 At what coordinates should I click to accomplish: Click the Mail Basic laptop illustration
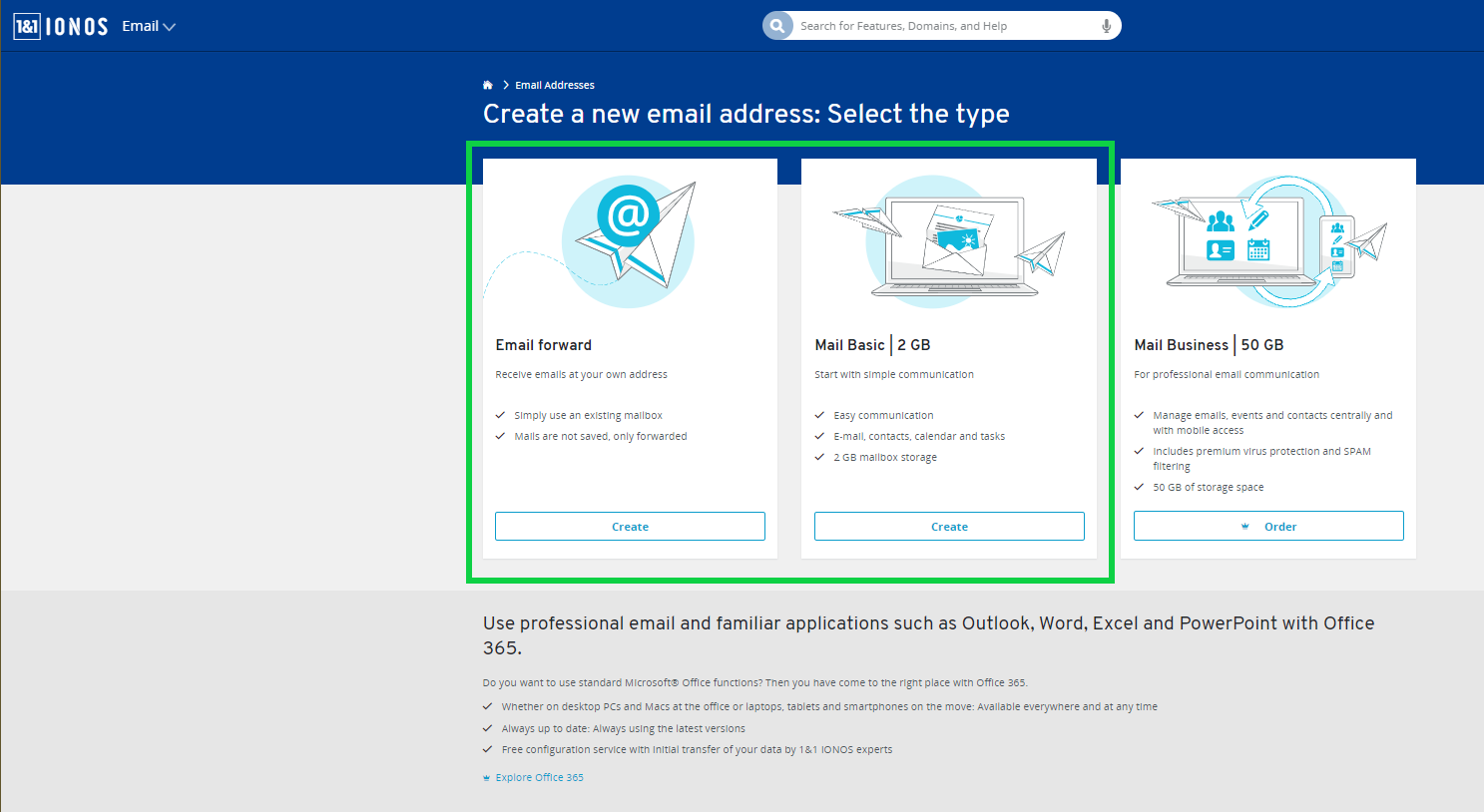click(x=949, y=241)
